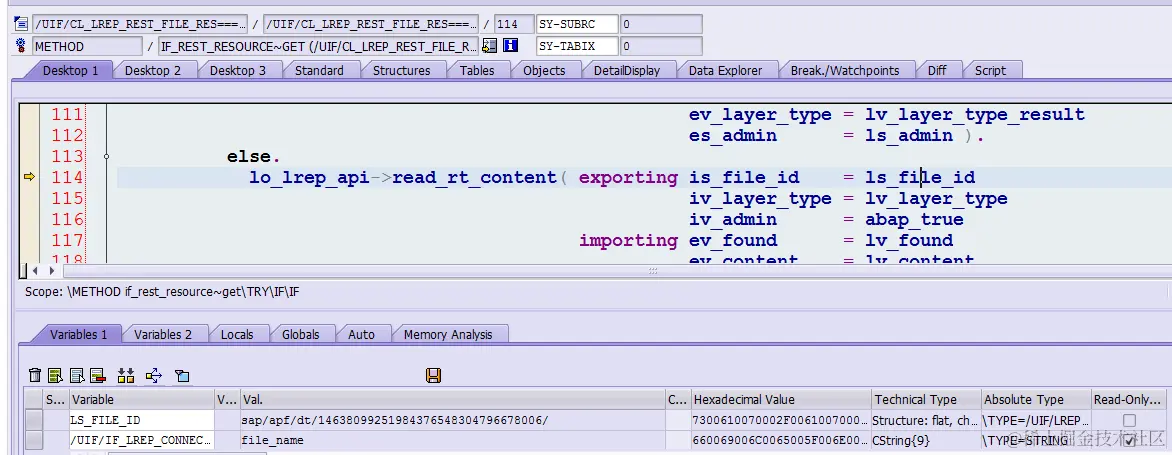Click the sap/apf/dt/ value cell
Image resolution: width=1172 pixels, height=455 pixels.
[452, 421]
